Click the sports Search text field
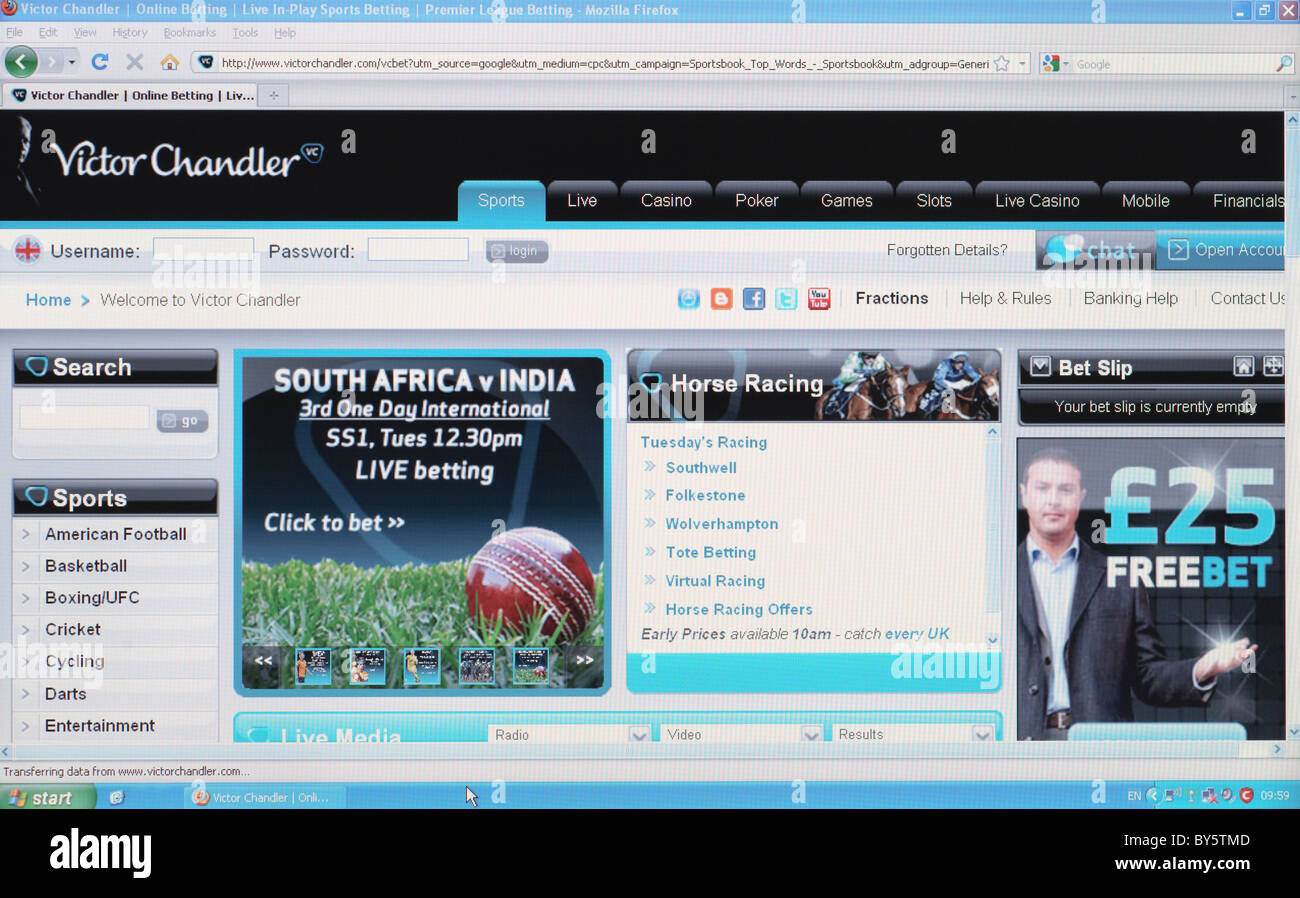1300x898 pixels. click(84, 418)
